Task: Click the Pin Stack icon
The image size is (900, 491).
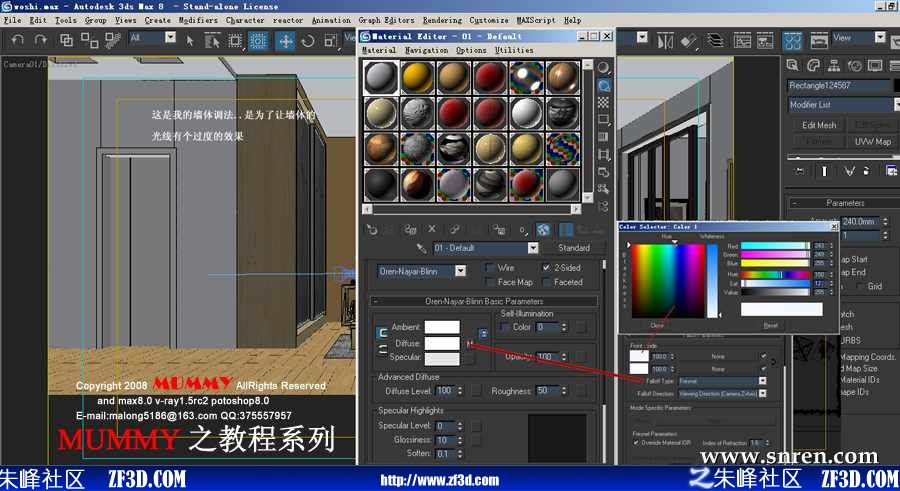Action: point(800,171)
